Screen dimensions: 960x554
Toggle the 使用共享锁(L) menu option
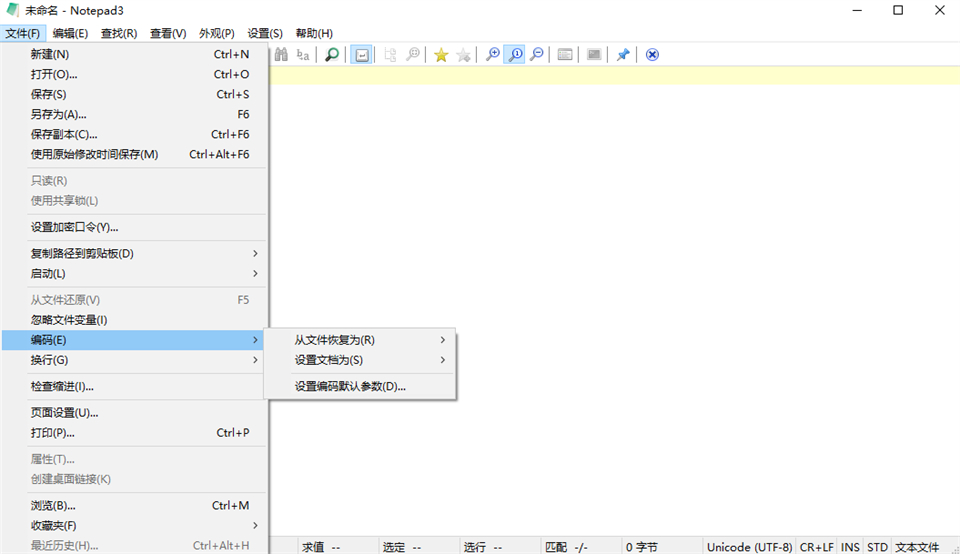135,201
